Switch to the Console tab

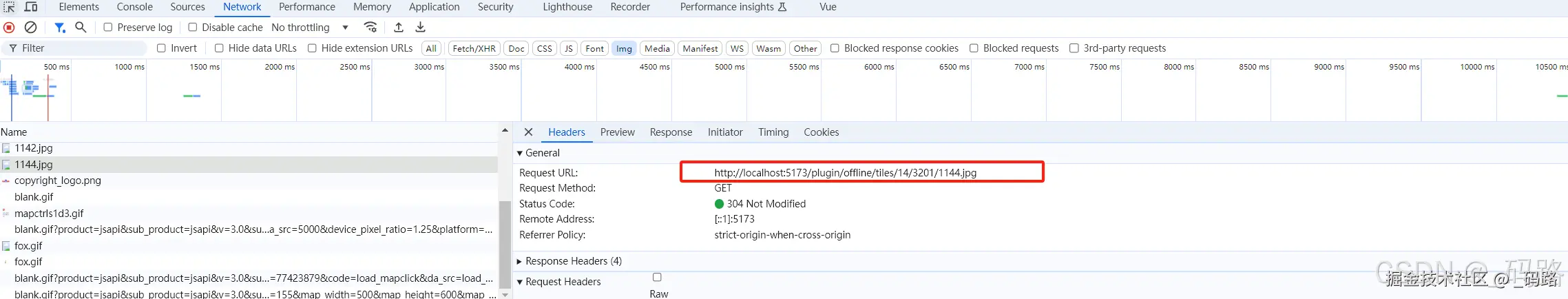pos(134,7)
